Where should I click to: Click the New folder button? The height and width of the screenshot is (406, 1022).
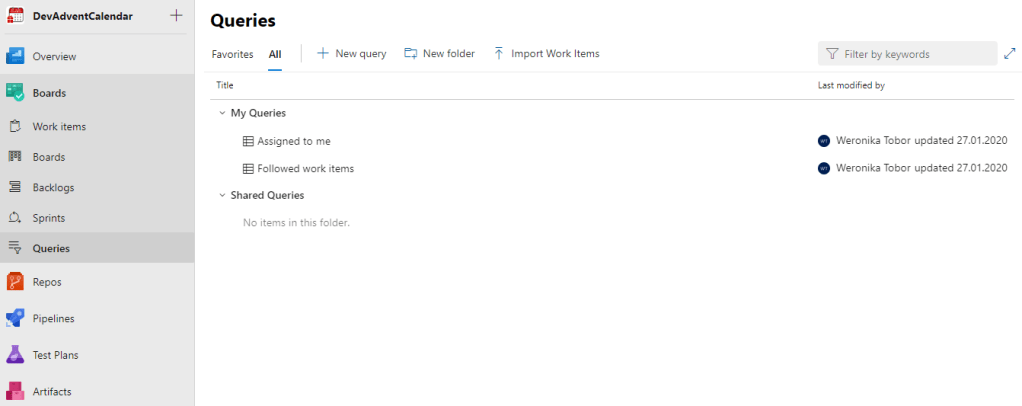tap(440, 54)
